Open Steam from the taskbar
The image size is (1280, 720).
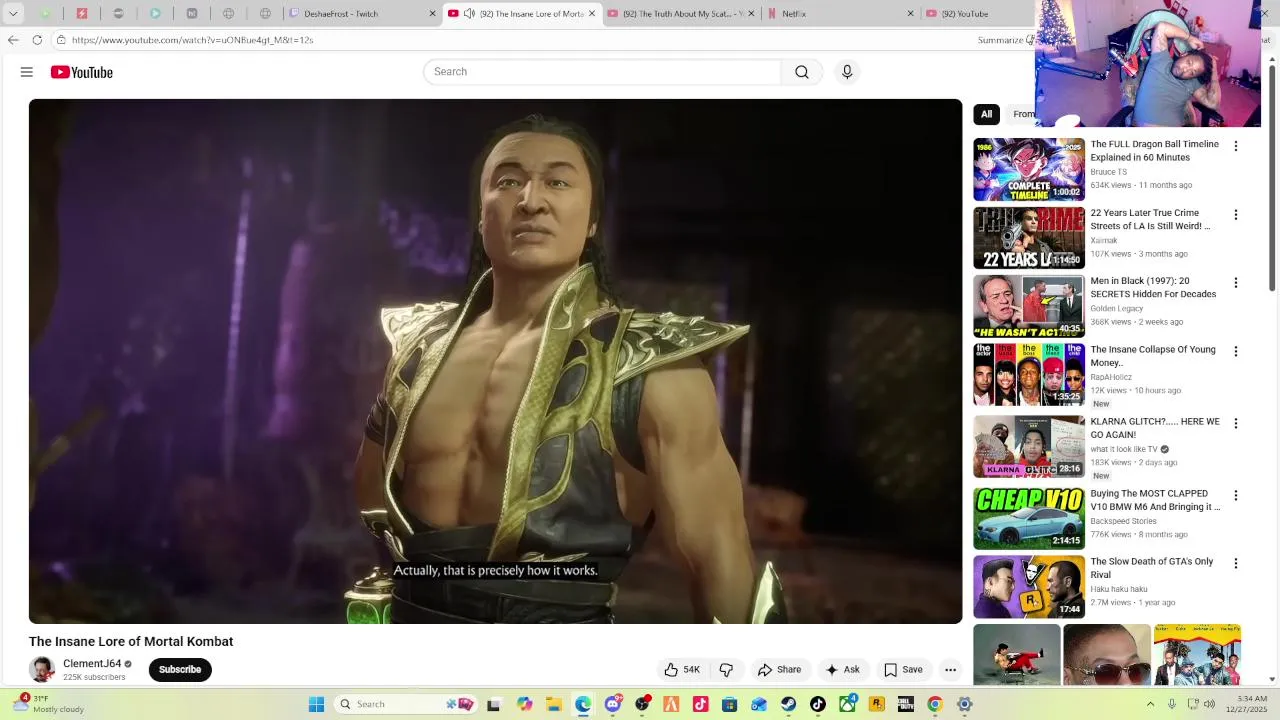pos(789,704)
